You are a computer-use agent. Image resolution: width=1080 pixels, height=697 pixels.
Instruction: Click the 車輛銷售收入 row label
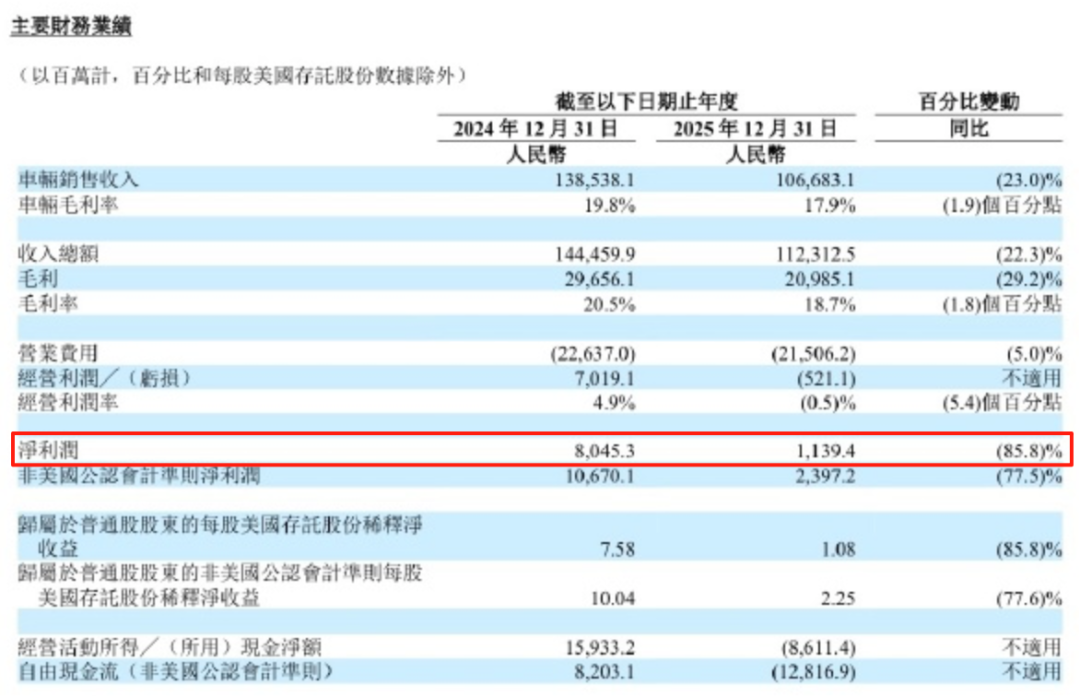pyautogui.click(x=79, y=180)
